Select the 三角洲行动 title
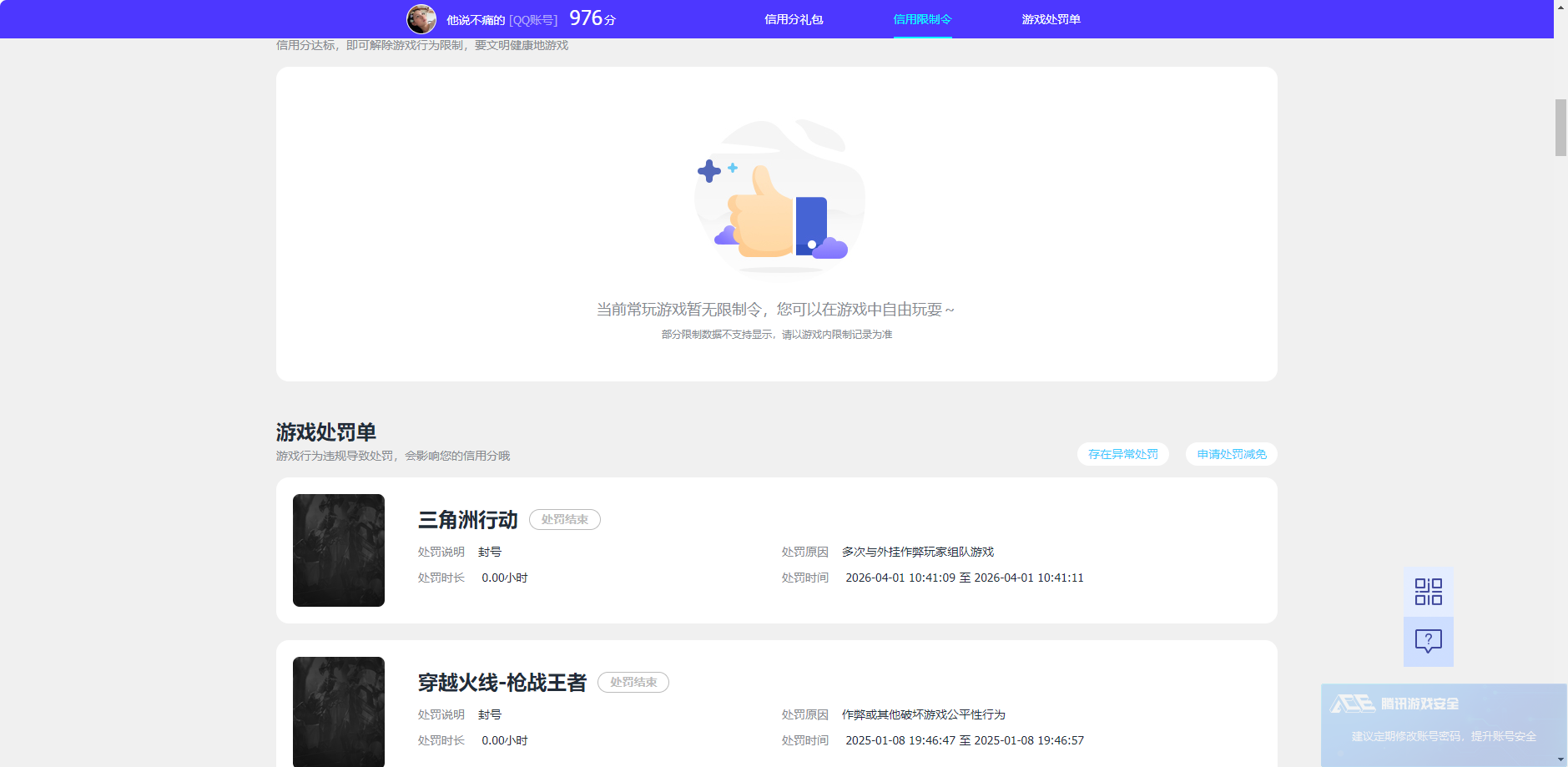1568x767 pixels. click(x=467, y=520)
